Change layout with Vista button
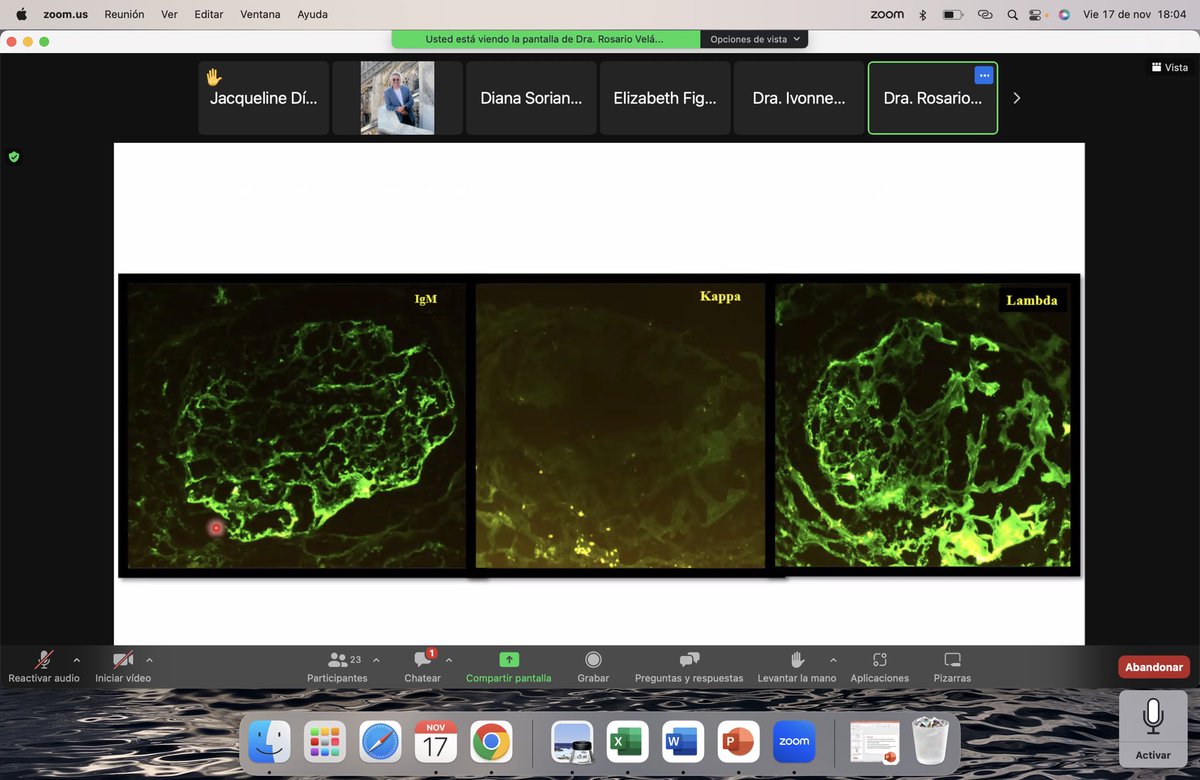Image resolution: width=1200 pixels, height=780 pixels. 1169,67
